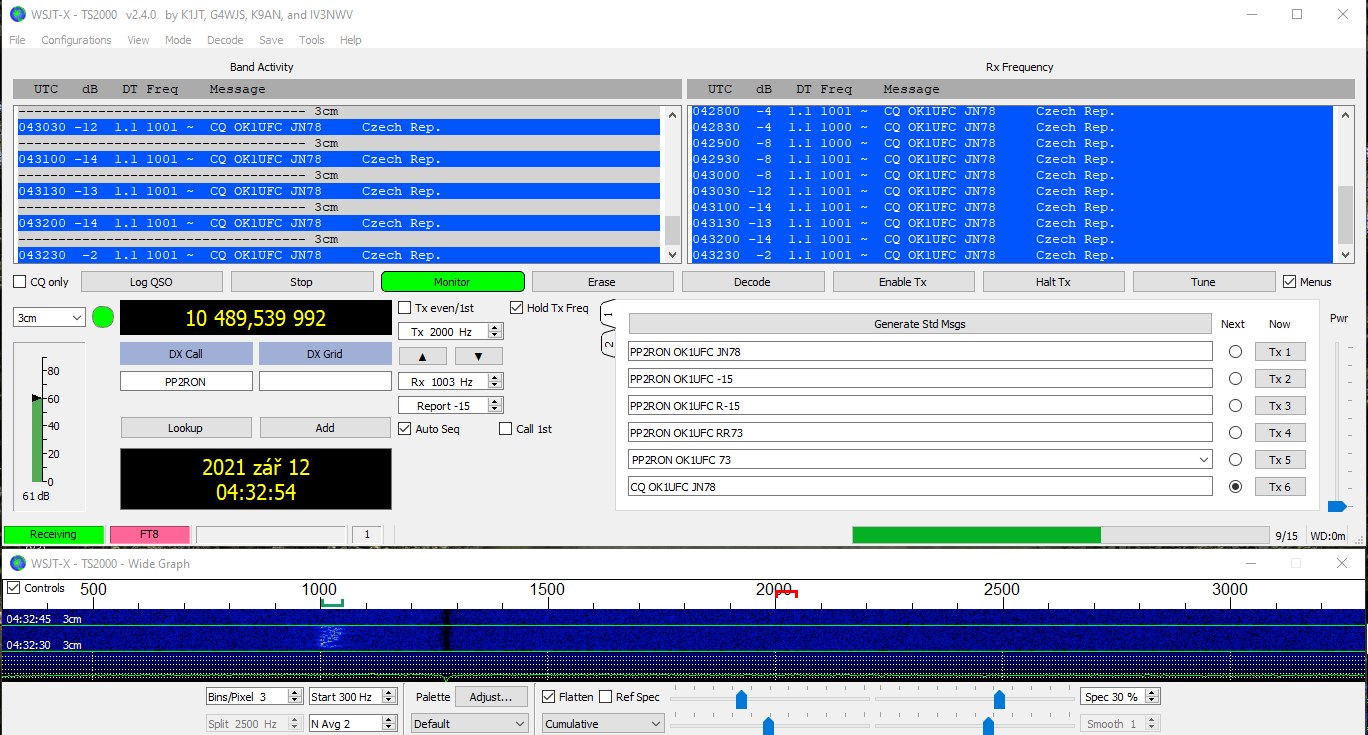
Task: Increment the Bins/Pixel spinner
Action: click(x=294, y=693)
